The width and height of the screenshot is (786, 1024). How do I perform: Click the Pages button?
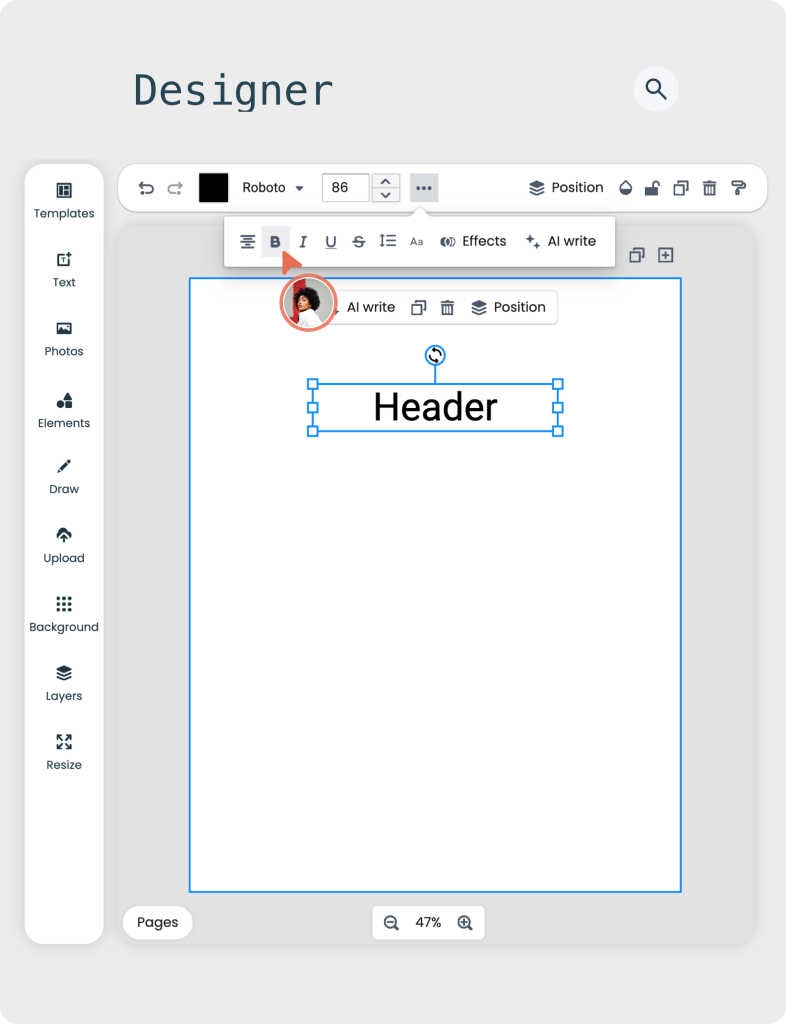click(157, 923)
